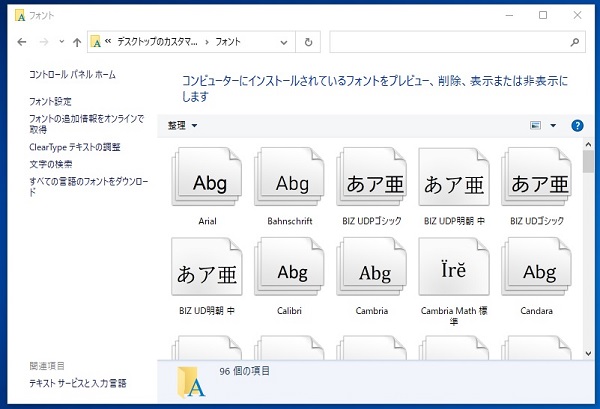600x409 pixels.
Task: Open テキスト サービスと入力言語 link
Action: pyautogui.click(x=78, y=383)
